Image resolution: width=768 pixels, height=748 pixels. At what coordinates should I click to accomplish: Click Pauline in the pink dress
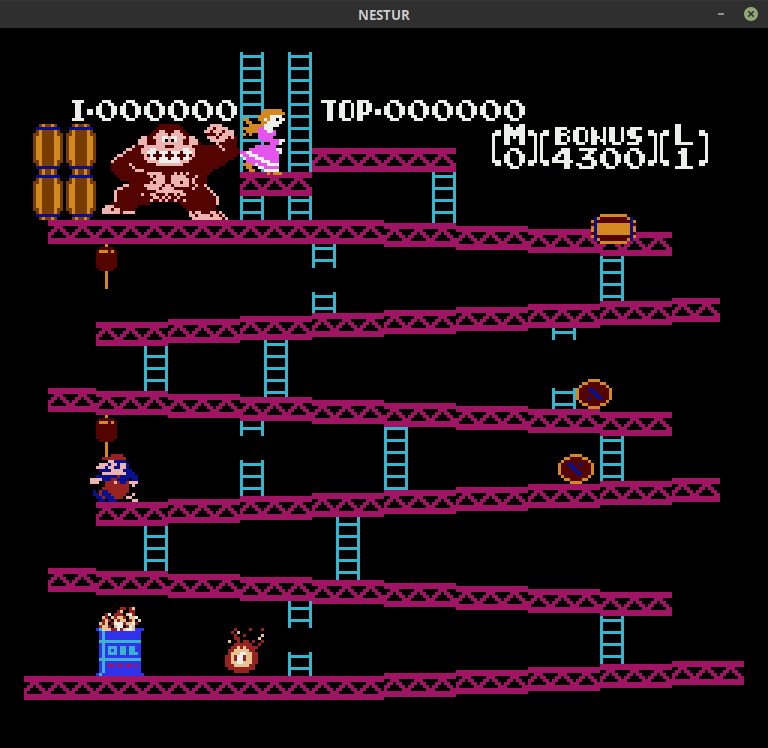264,141
